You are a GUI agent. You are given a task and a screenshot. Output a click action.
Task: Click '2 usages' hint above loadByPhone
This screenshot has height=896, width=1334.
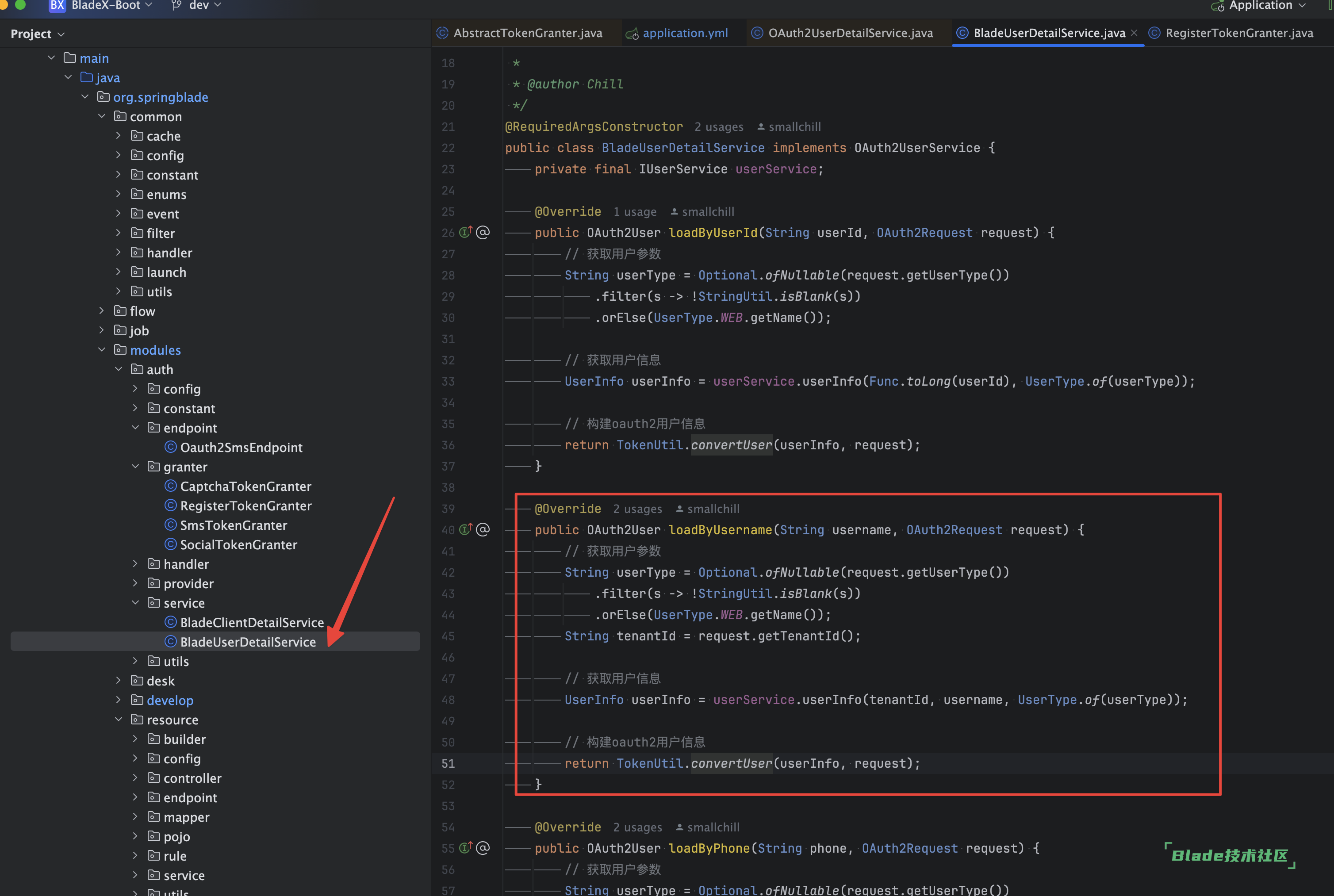pyautogui.click(x=637, y=827)
